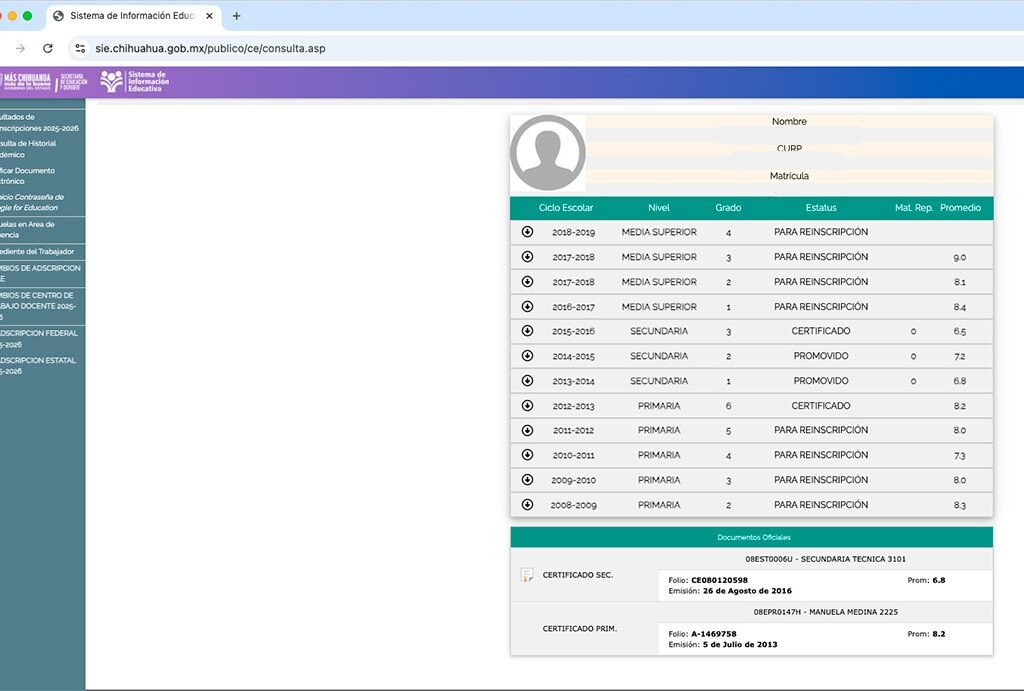The height and width of the screenshot is (691, 1024).
Task: Open Expediente del Trabajador sidebar link
Action: click(x=40, y=251)
